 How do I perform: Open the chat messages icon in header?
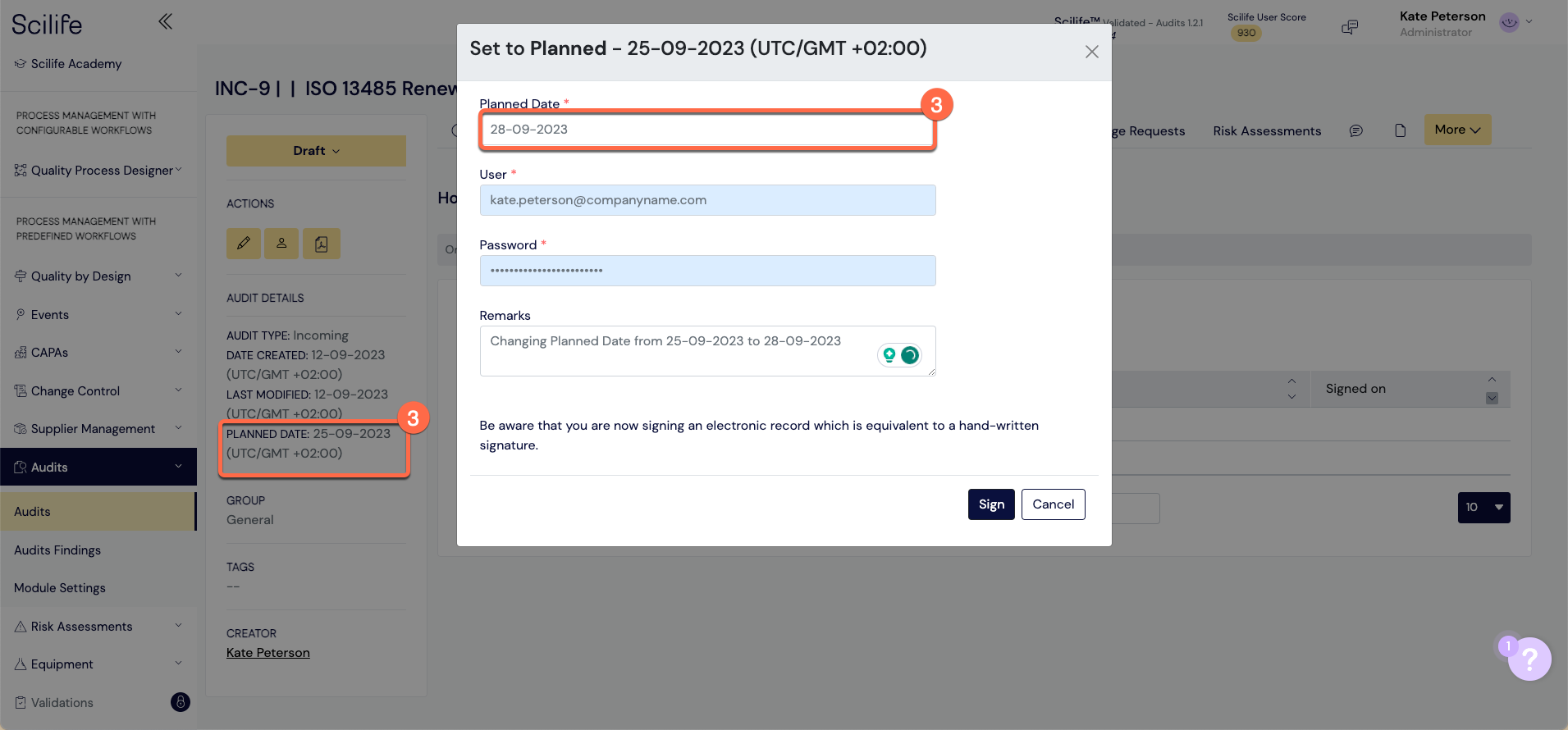1350,27
